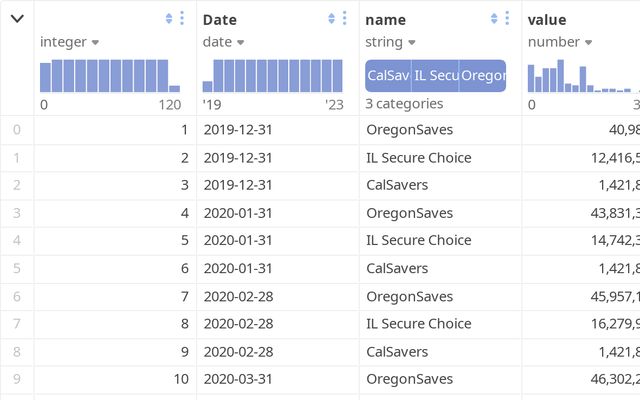Open the integer column options menu

pyautogui.click(x=181, y=19)
